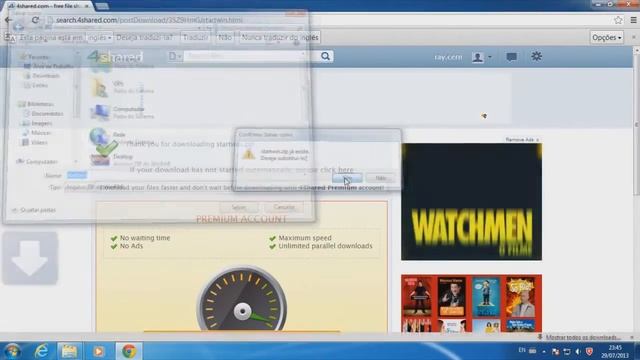Close the translation bar
The image size is (640, 360).
tap(634, 37)
